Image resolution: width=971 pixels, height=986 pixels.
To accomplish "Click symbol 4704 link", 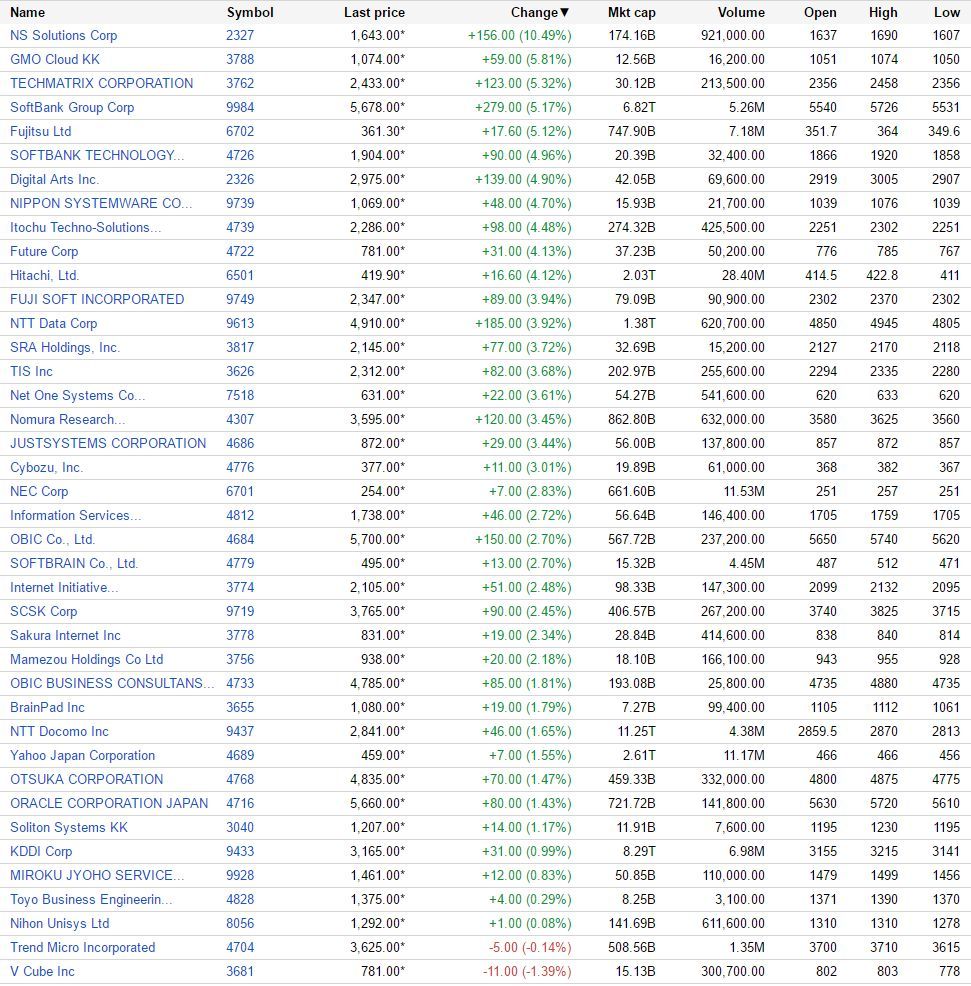I will (240, 948).
